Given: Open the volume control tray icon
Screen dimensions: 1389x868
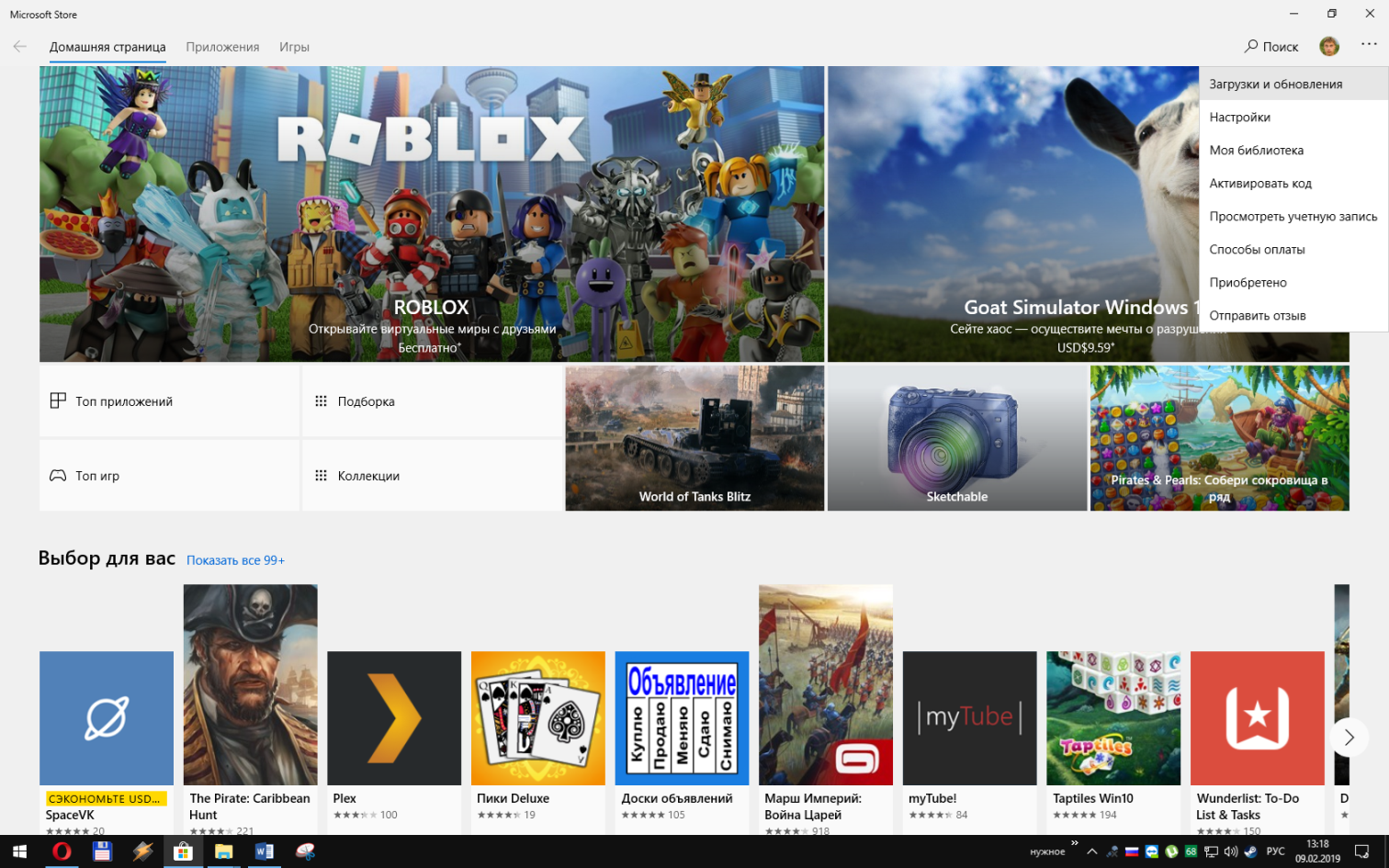Looking at the screenshot, I should [1231, 851].
